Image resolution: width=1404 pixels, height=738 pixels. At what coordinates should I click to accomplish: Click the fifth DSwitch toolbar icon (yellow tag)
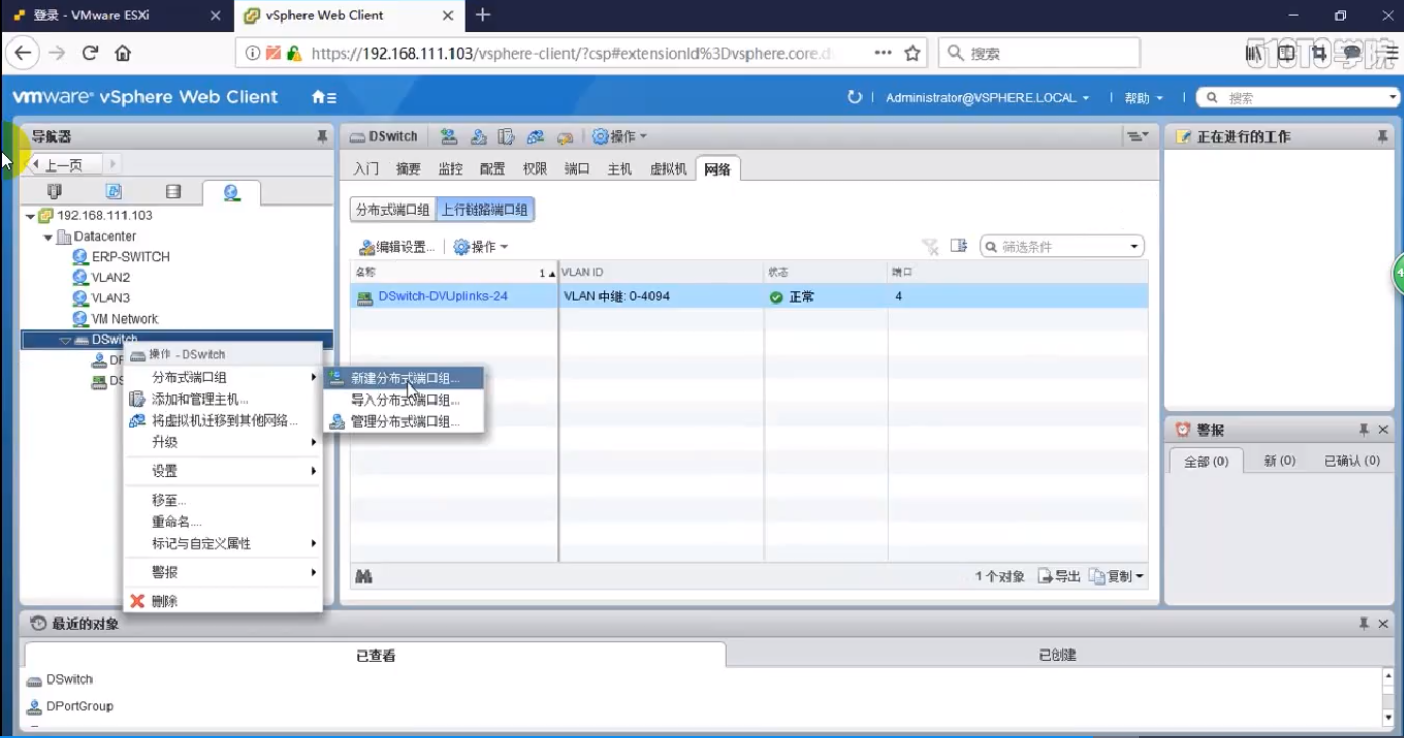(565, 137)
